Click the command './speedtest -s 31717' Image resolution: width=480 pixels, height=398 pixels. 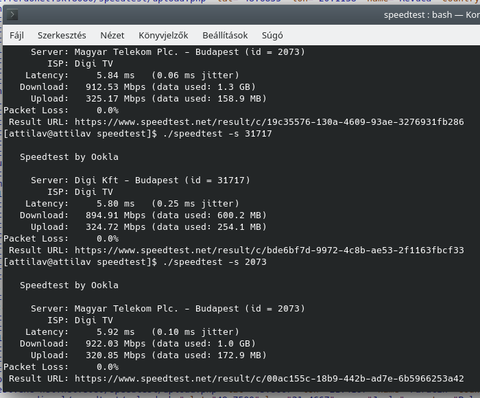click(x=217, y=134)
